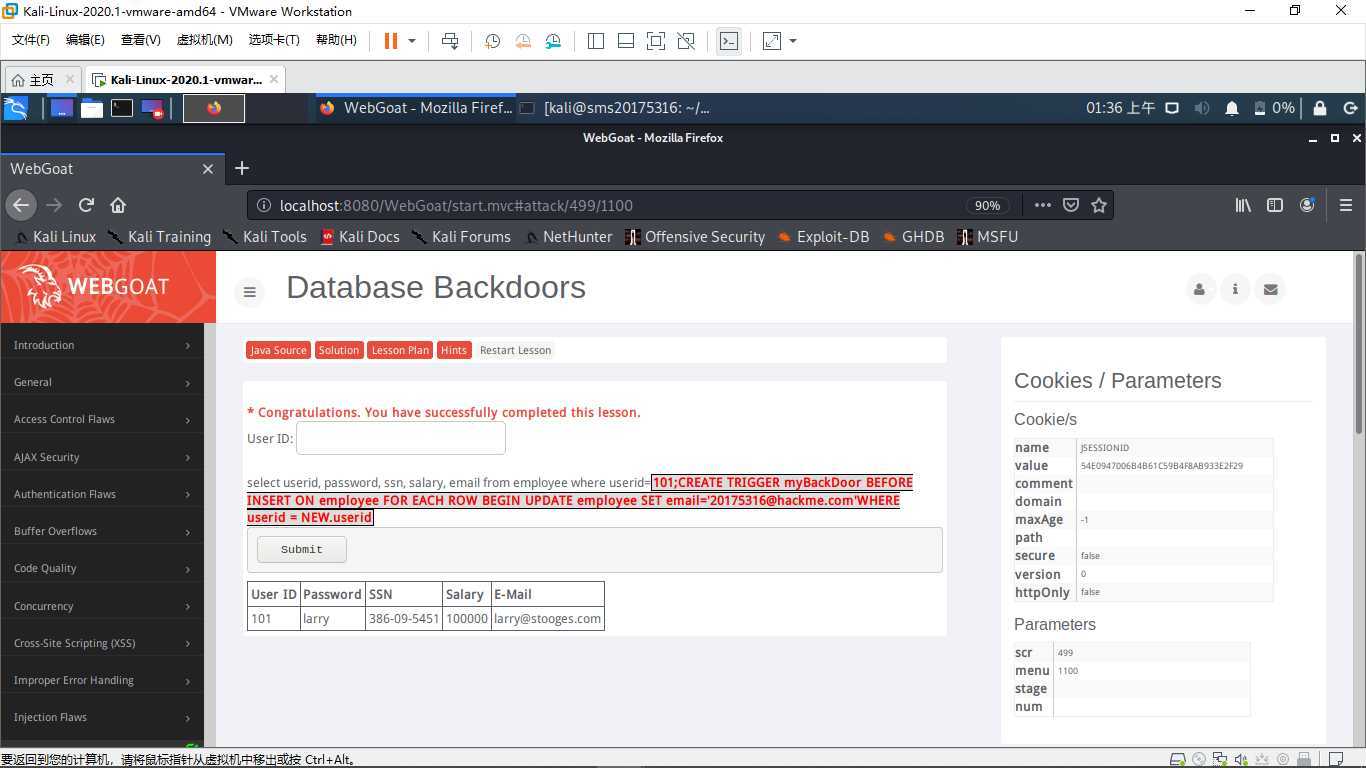Open the Offensive Security bookmark
Image resolution: width=1366 pixels, height=768 pixels.
click(695, 237)
